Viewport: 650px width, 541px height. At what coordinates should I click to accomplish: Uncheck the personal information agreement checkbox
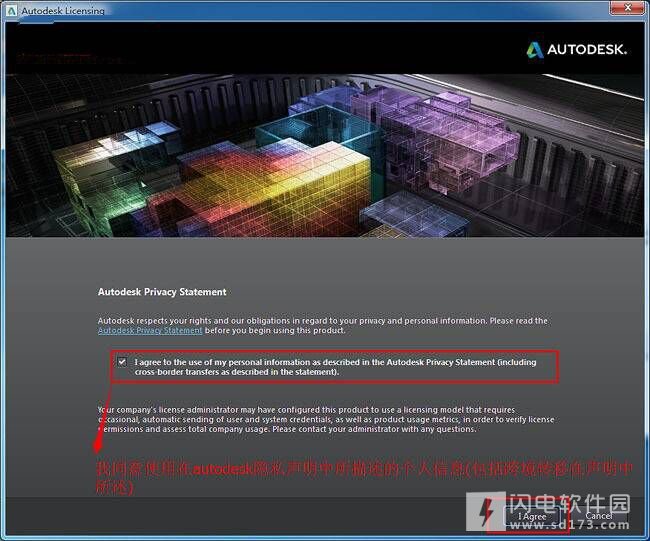coord(122,362)
